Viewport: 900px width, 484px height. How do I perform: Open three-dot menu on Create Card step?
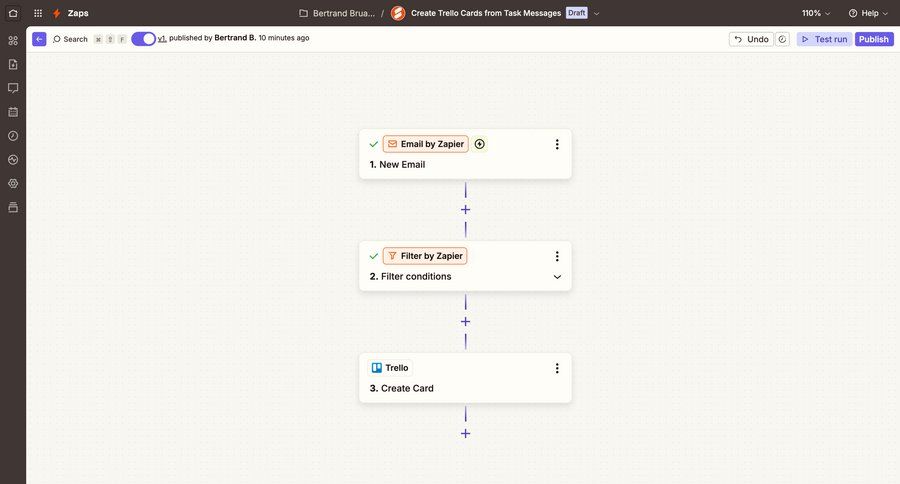pyautogui.click(x=557, y=368)
